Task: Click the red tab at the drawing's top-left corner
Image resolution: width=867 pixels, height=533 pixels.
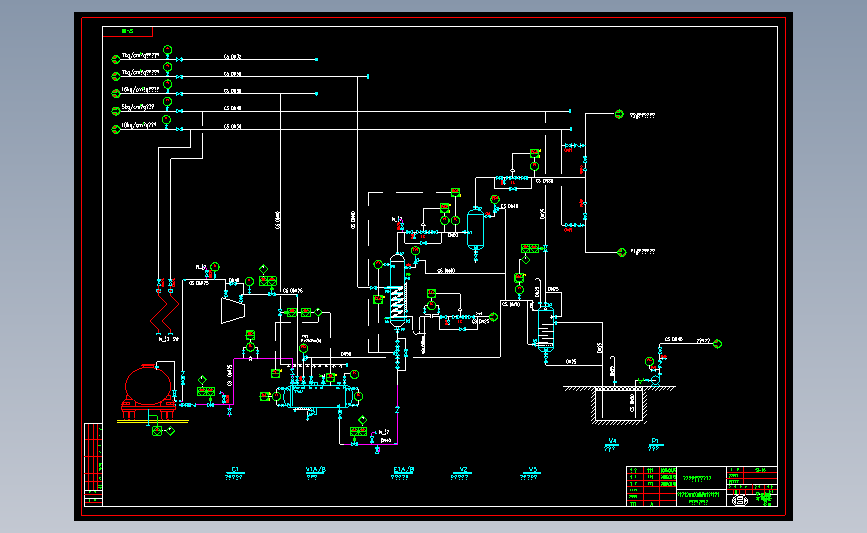Action: pos(128,32)
